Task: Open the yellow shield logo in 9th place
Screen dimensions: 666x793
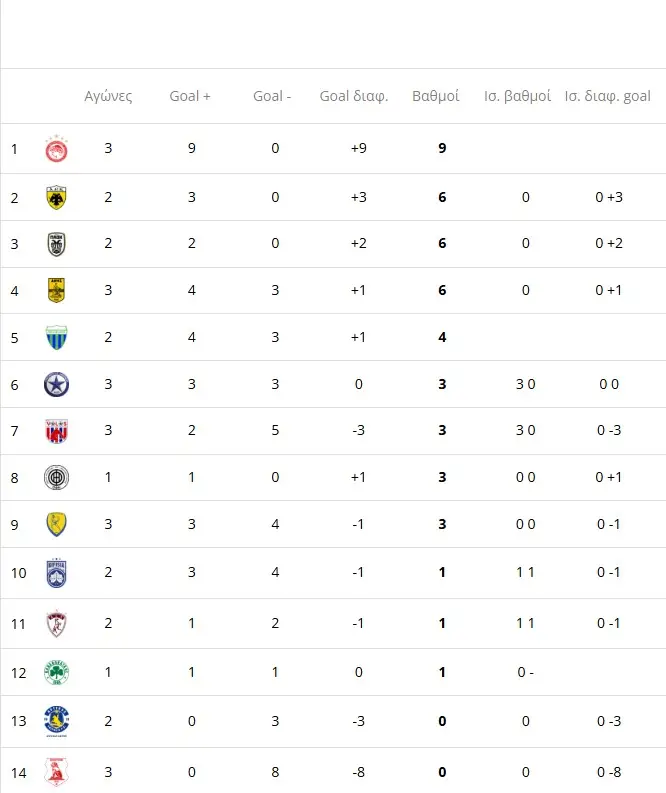Action: pyautogui.click(x=56, y=524)
